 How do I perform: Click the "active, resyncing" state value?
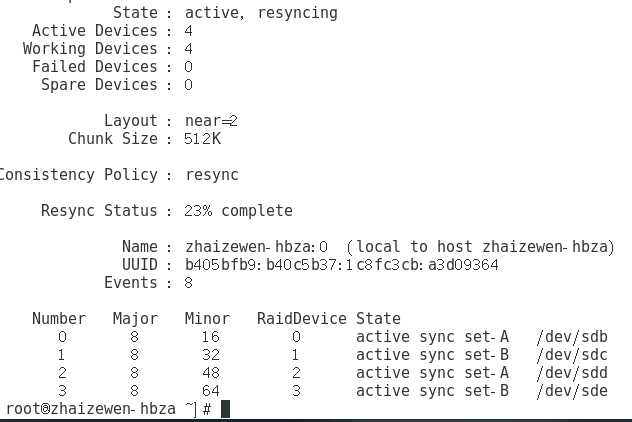261,13
